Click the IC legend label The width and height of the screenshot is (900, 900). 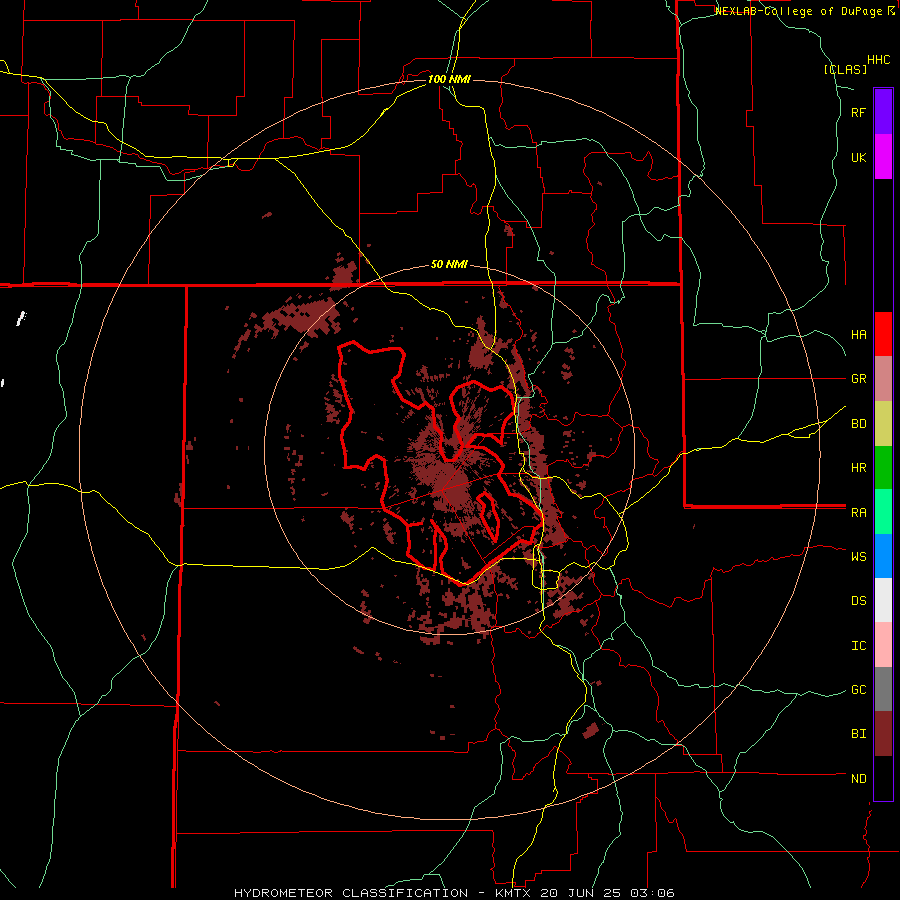pos(858,646)
